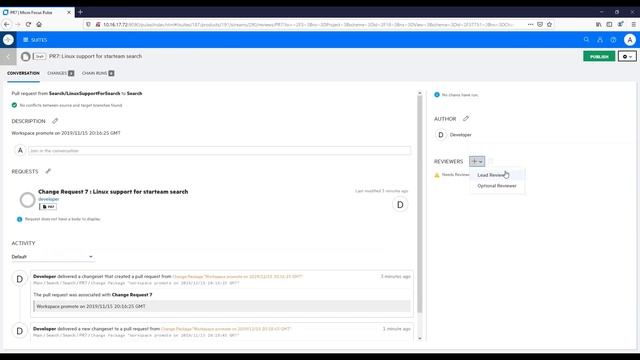Open the help icon in blue header

click(613, 40)
